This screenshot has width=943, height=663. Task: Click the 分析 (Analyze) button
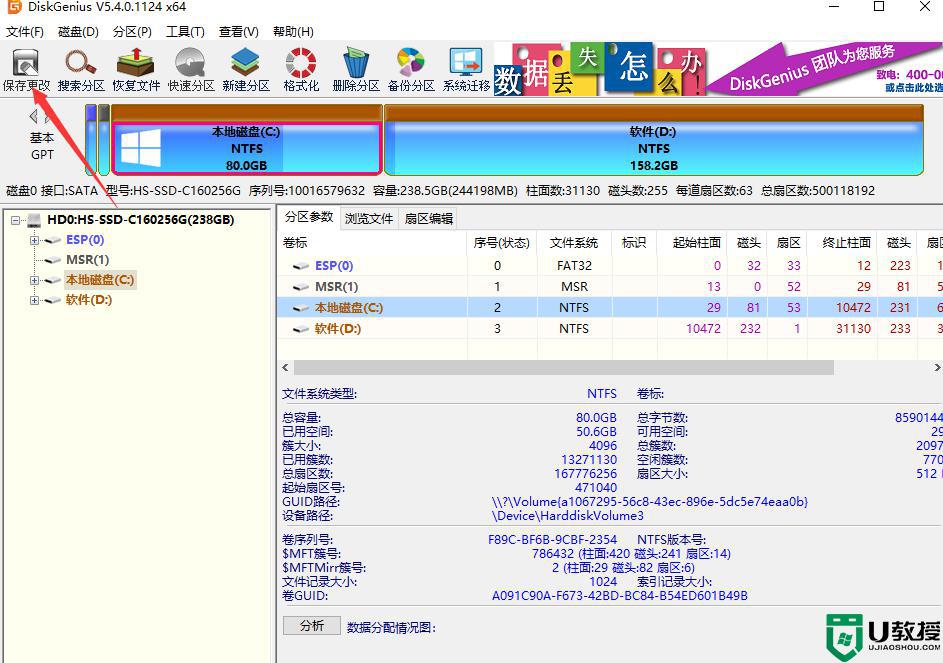pyautogui.click(x=311, y=625)
